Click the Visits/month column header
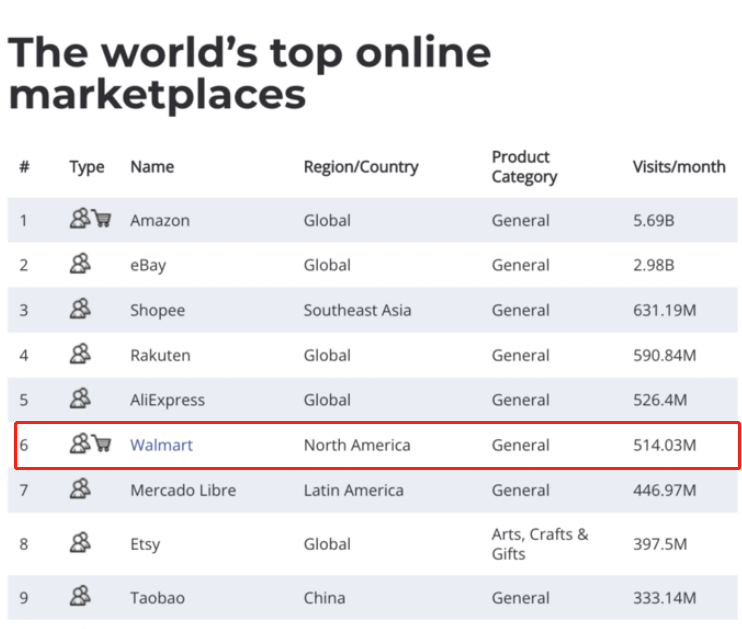Image resolution: width=742 pixels, height=629 pixels. [x=679, y=167]
